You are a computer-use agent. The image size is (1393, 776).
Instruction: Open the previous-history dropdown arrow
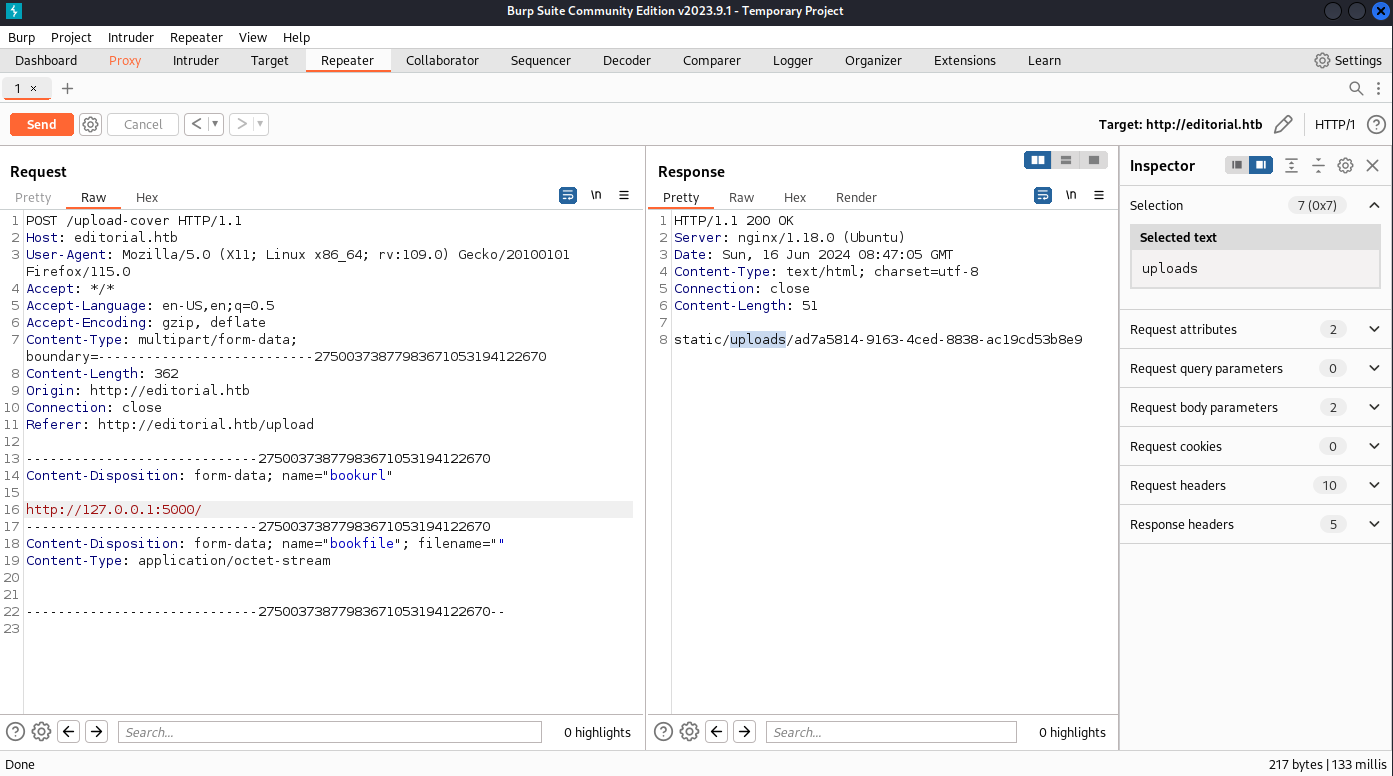(215, 124)
